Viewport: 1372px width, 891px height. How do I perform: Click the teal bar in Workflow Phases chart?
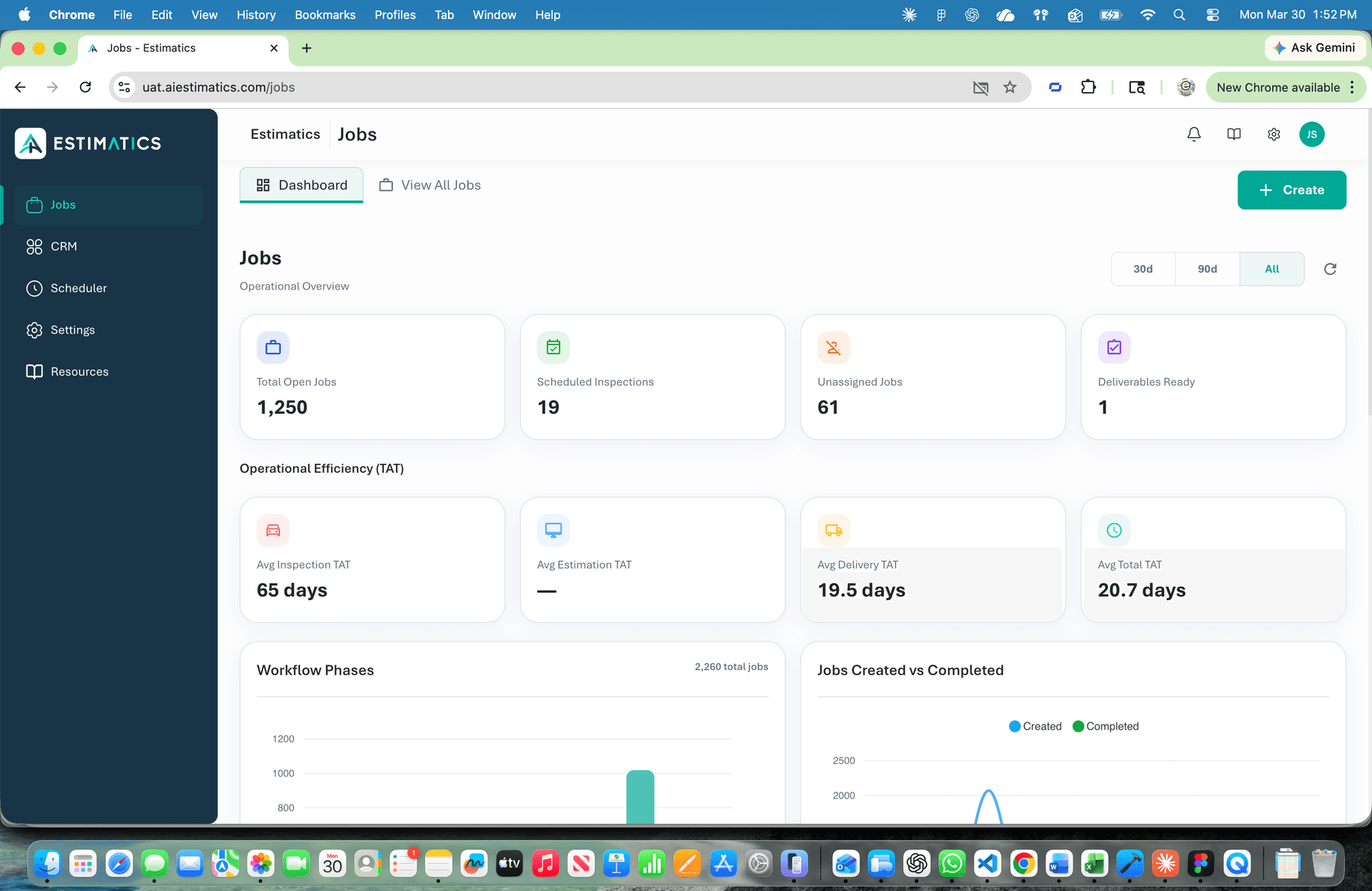(x=640, y=797)
